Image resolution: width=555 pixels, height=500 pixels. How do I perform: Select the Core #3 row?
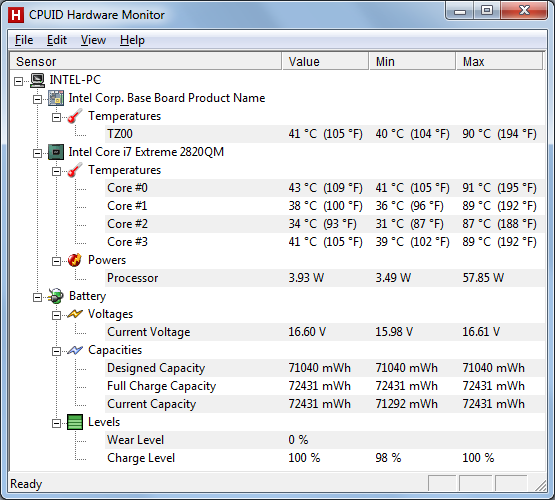pyautogui.click(x=325, y=242)
